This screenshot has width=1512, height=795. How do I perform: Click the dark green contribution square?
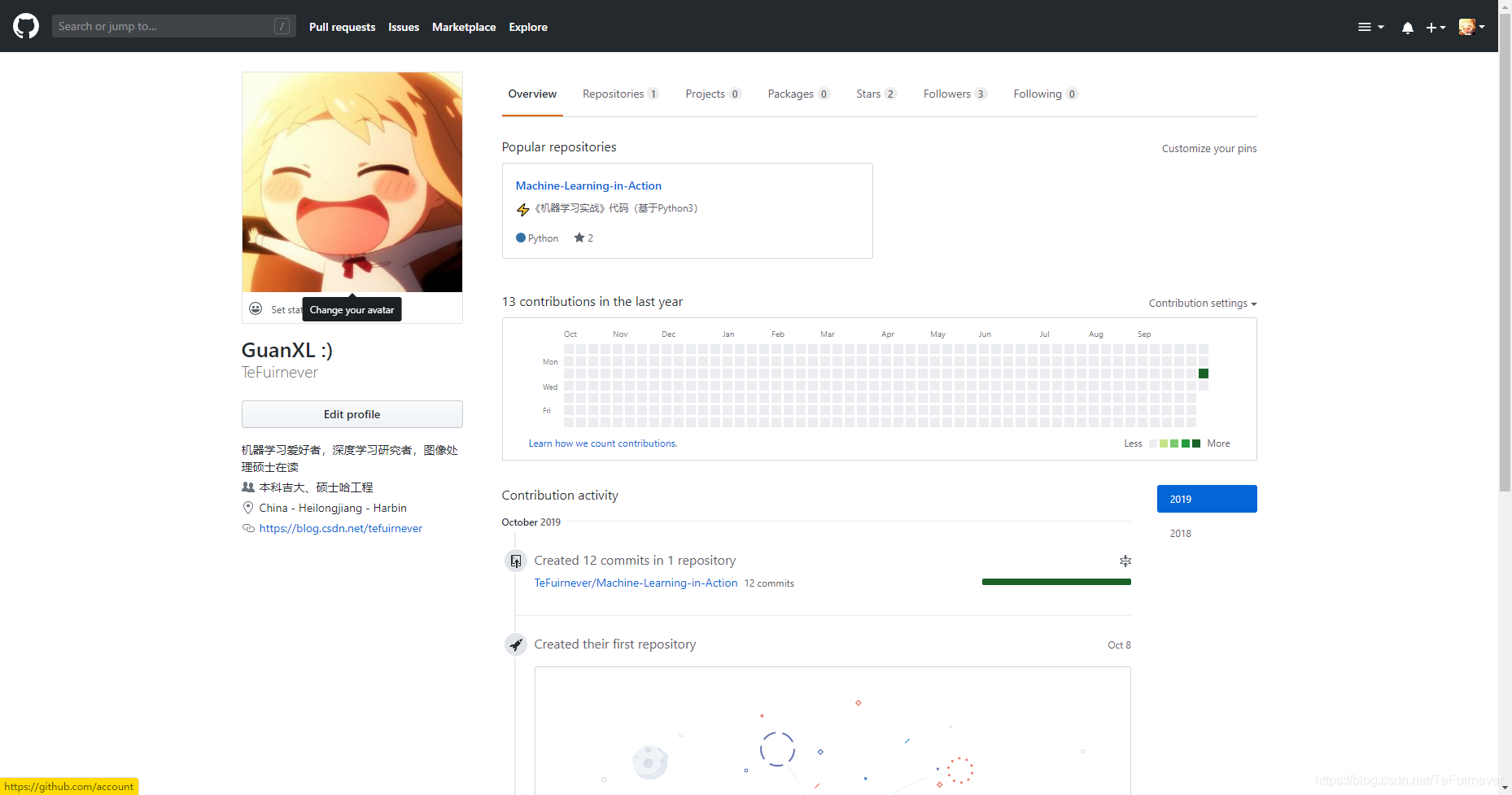1204,373
